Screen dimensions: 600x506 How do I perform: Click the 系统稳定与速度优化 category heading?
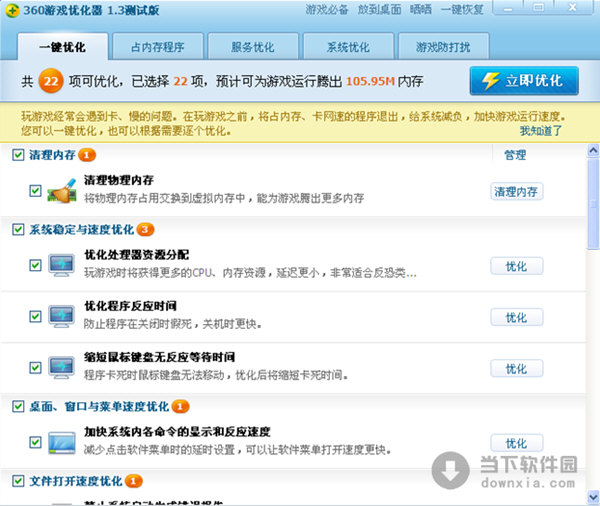82,230
